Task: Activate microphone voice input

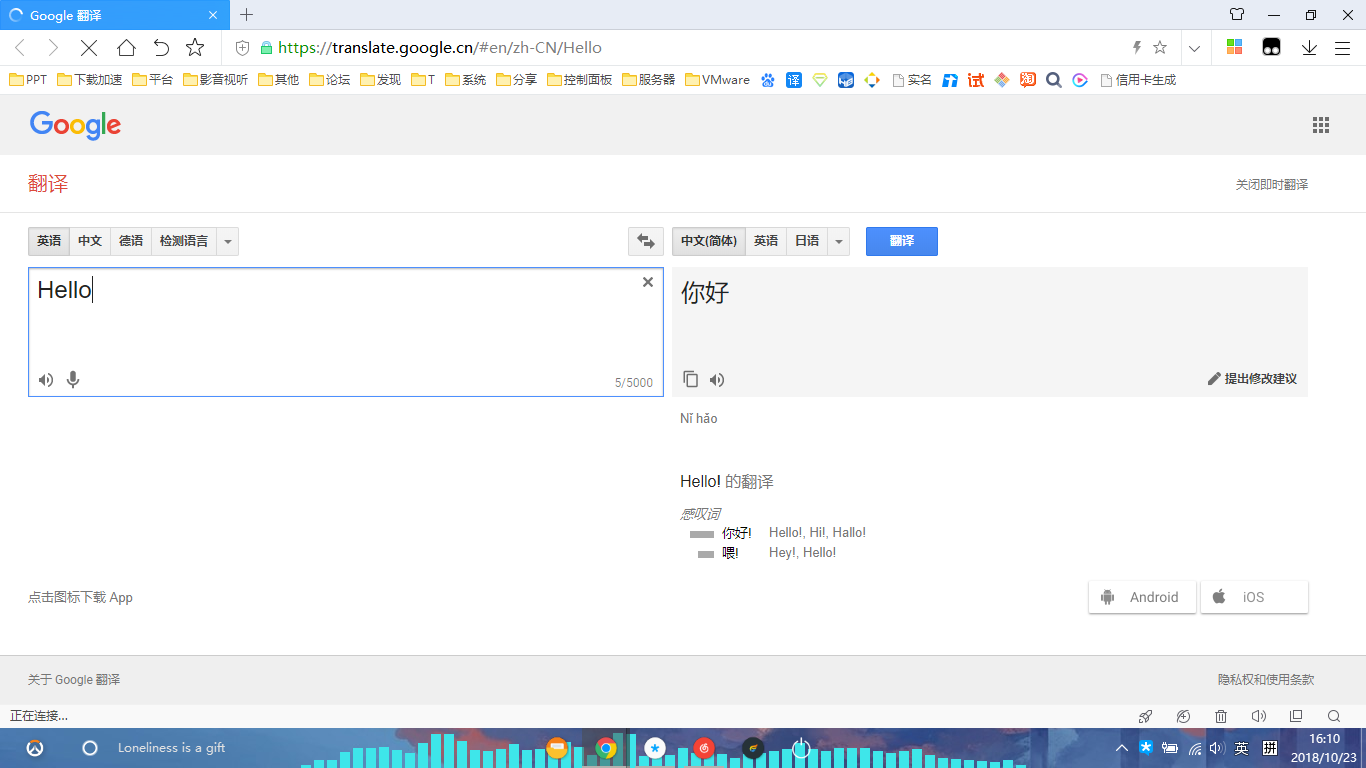Action: [73, 380]
